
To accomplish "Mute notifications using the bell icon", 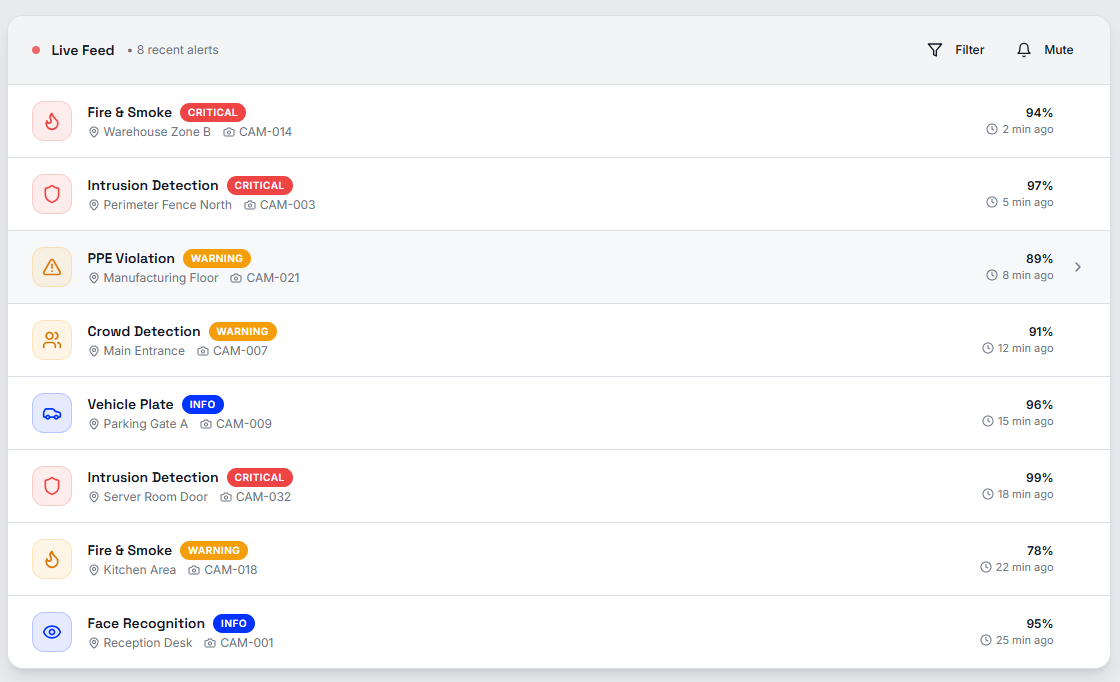I will 1023,49.
